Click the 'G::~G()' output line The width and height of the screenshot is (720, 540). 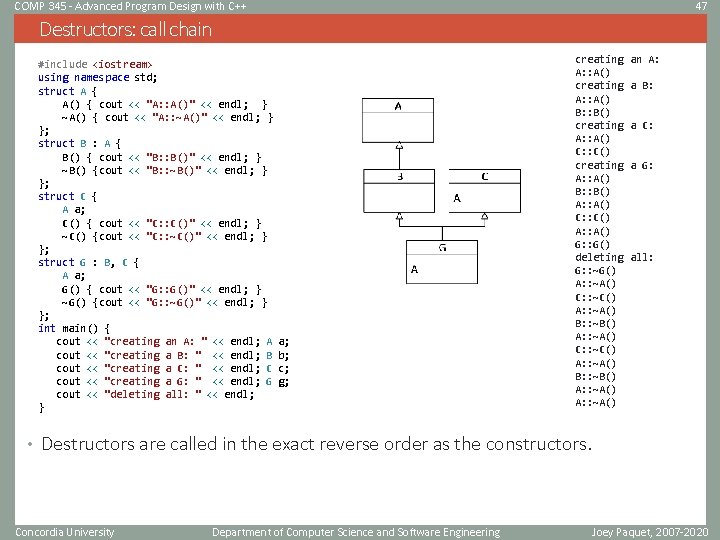click(x=595, y=270)
